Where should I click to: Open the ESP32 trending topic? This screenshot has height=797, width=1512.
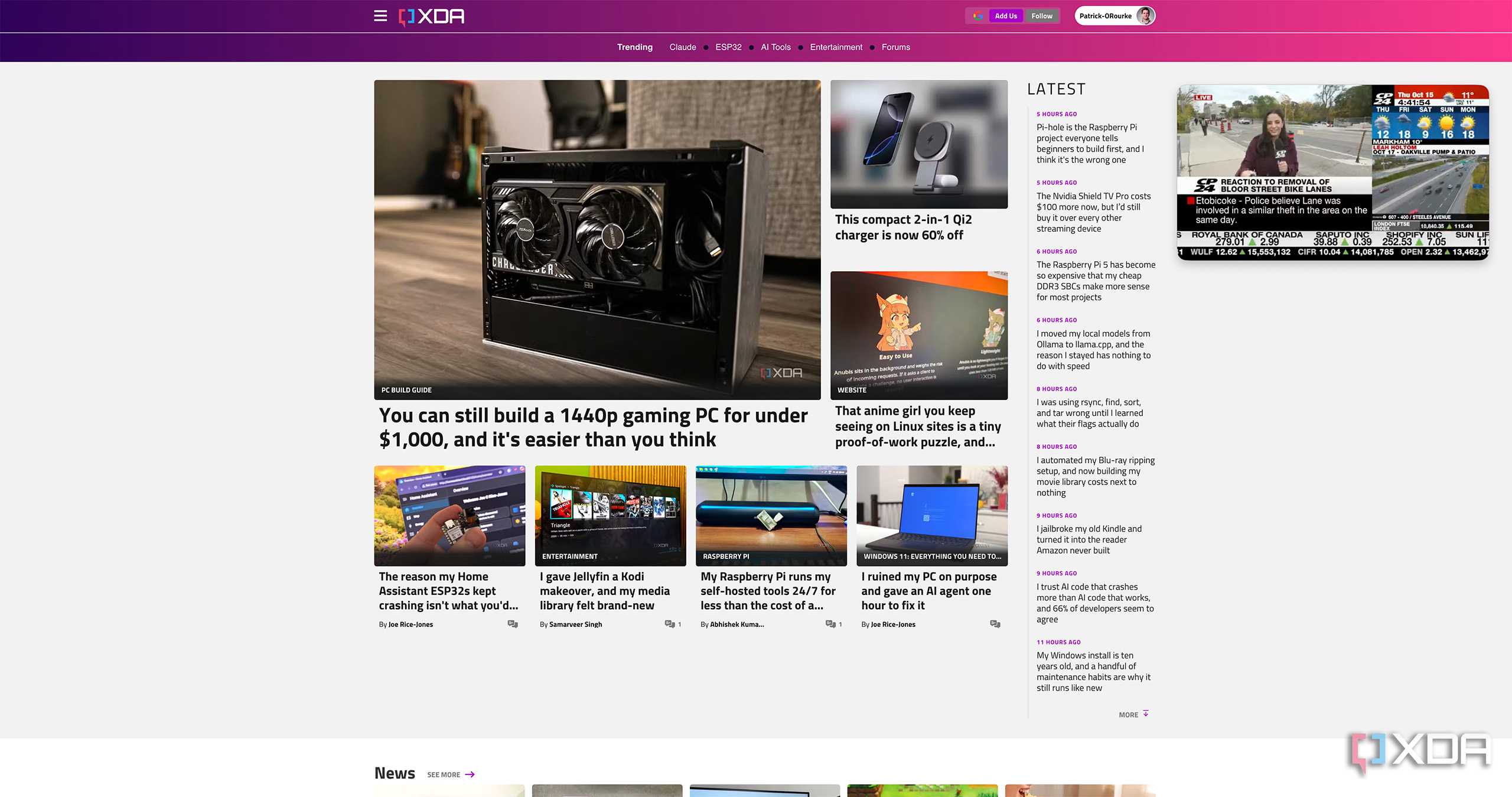click(x=728, y=47)
